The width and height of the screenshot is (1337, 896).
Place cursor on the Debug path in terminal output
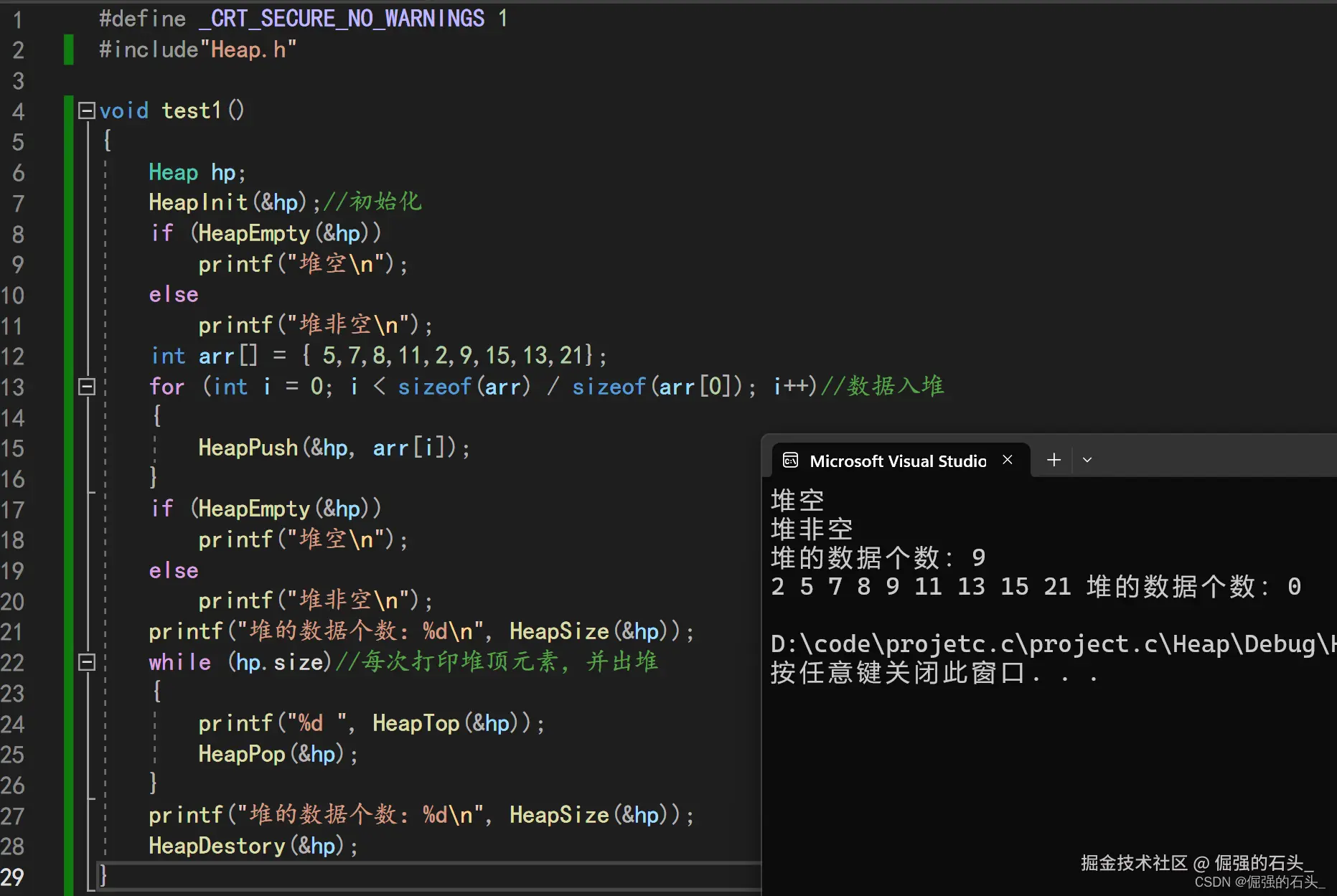tap(1005, 643)
